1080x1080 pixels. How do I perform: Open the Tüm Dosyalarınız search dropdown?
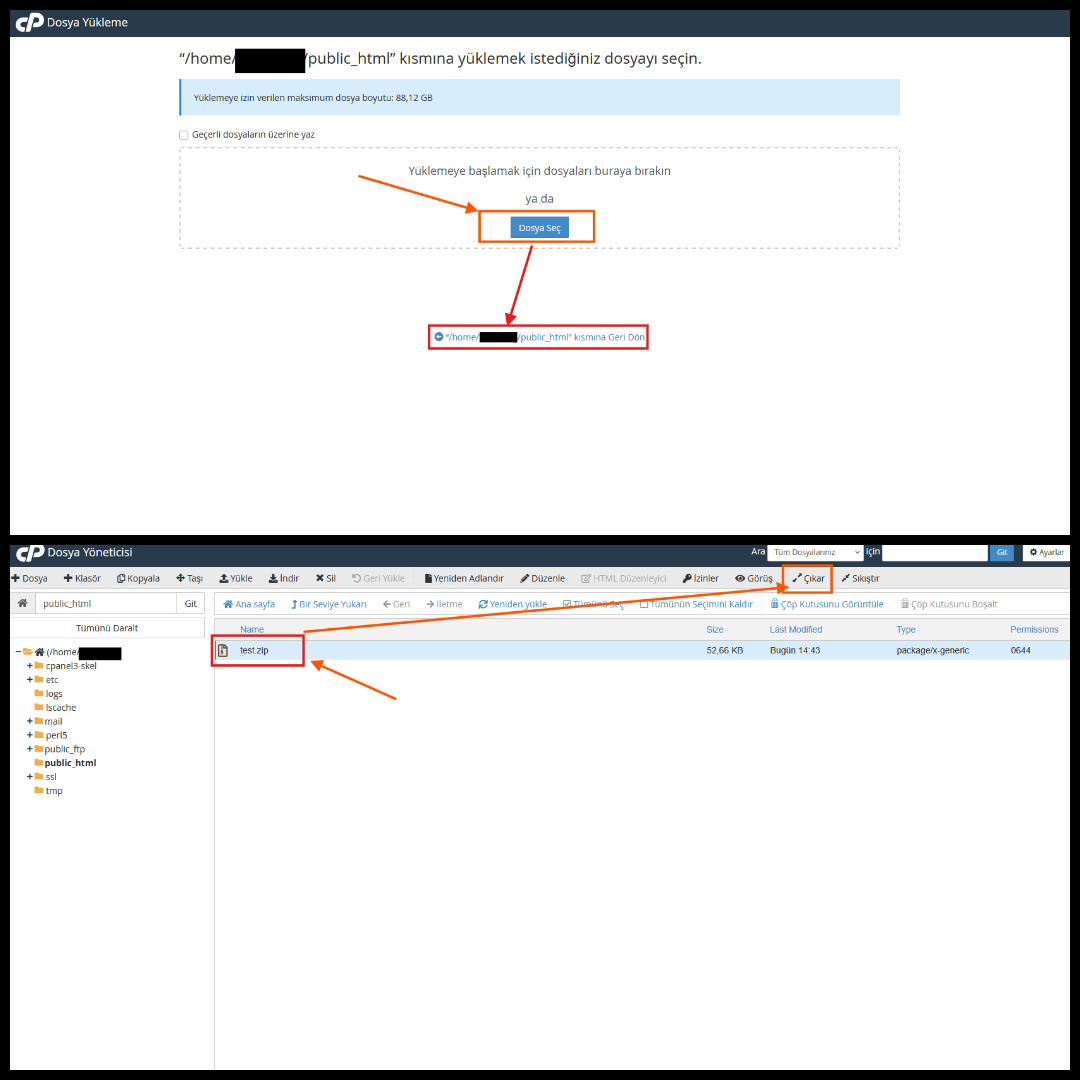[815, 553]
